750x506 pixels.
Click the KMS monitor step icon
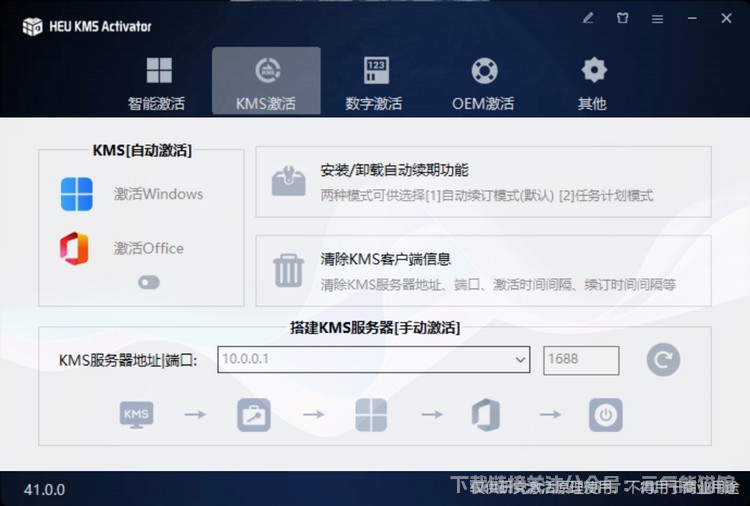click(x=136, y=414)
